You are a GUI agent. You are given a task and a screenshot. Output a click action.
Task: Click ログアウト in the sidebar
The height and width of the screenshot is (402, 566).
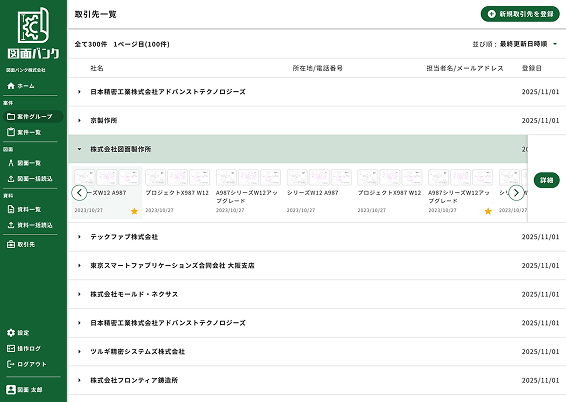click(x=27, y=364)
